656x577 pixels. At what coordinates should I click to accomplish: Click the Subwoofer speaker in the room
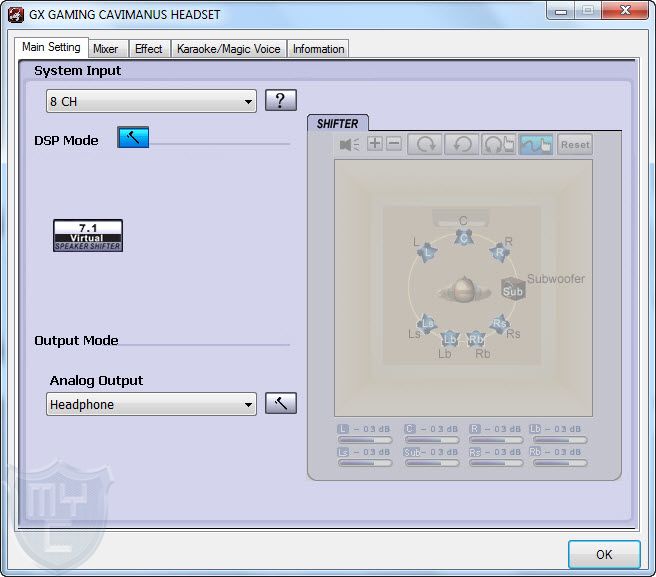click(513, 291)
